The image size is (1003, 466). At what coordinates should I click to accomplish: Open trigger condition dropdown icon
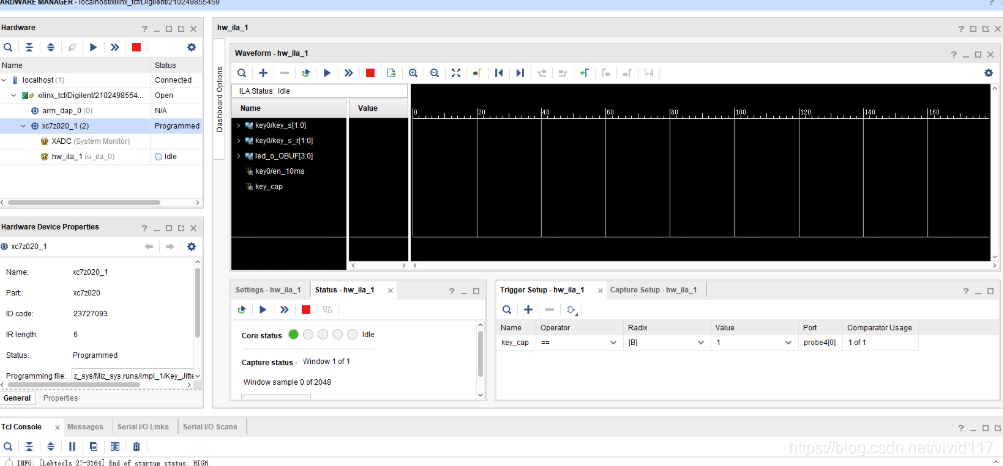[x=571, y=310]
